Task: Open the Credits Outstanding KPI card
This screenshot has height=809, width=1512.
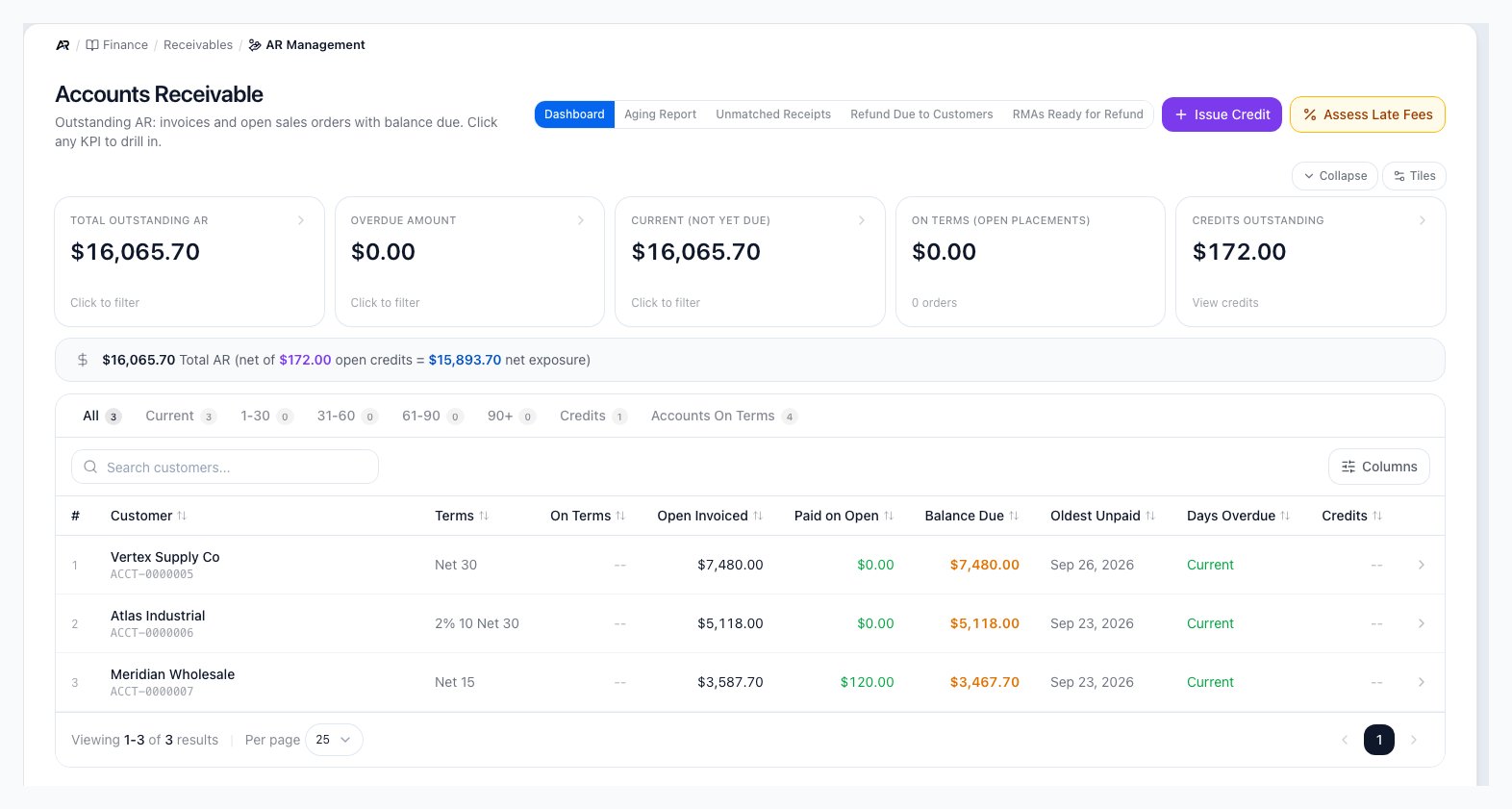Action: (1311, 262)
